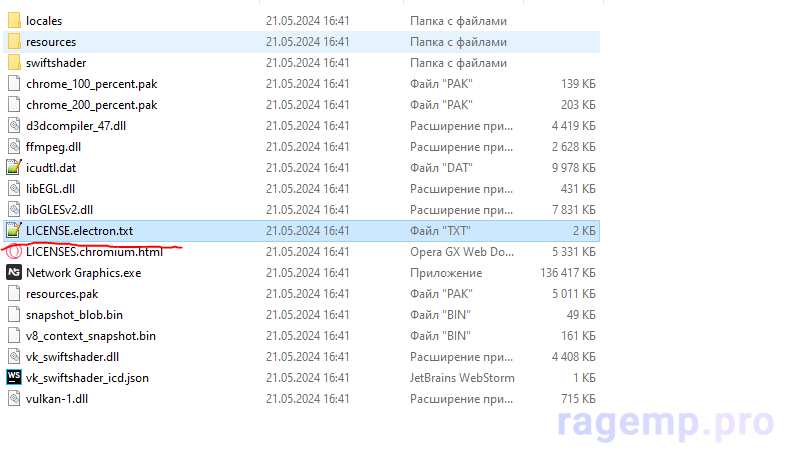
Task: Click the ffmpeg.dll file name
Action: (x=54, y=146)
